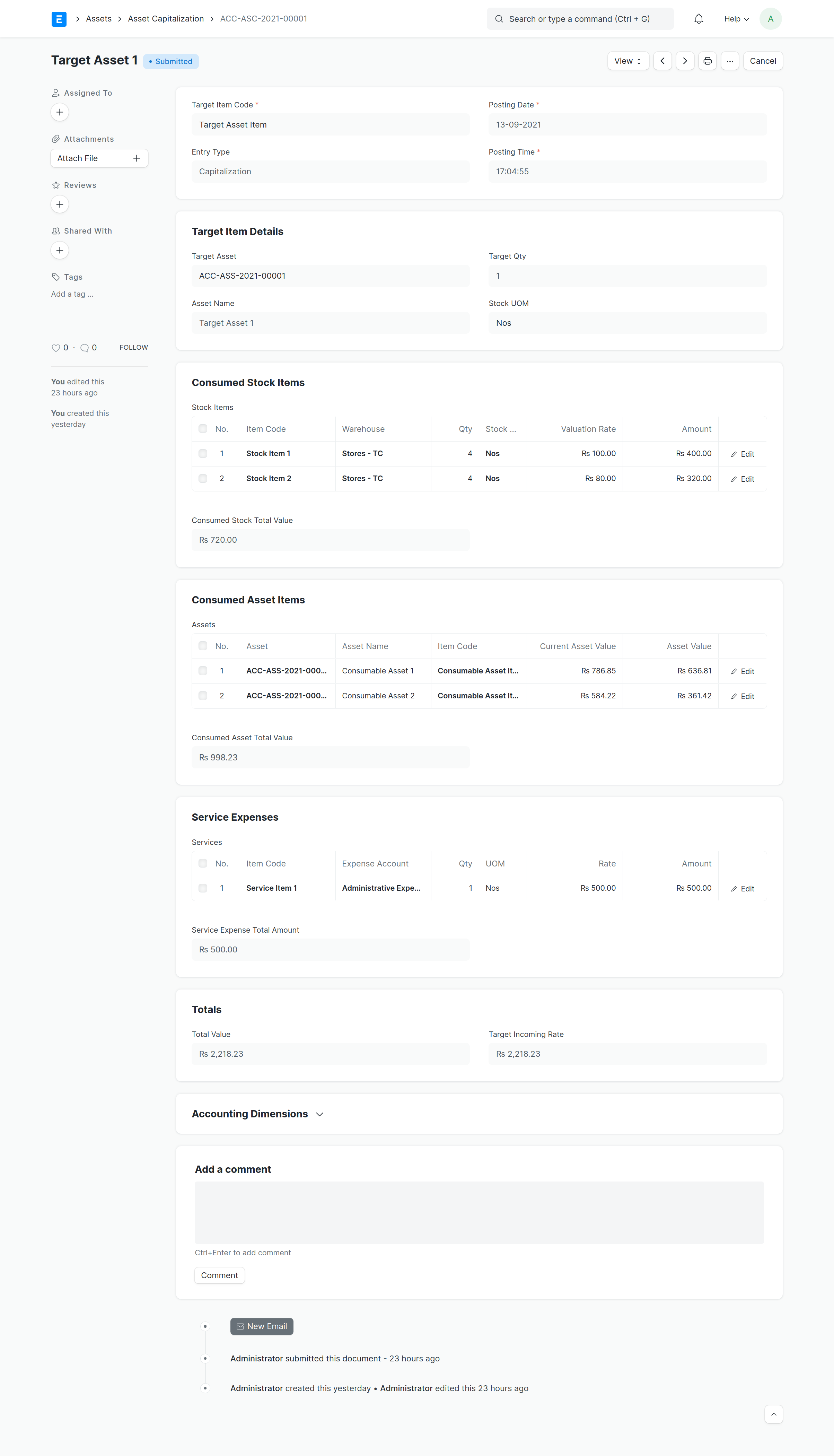Click the print/download document icon

click(x=707, y=61)
